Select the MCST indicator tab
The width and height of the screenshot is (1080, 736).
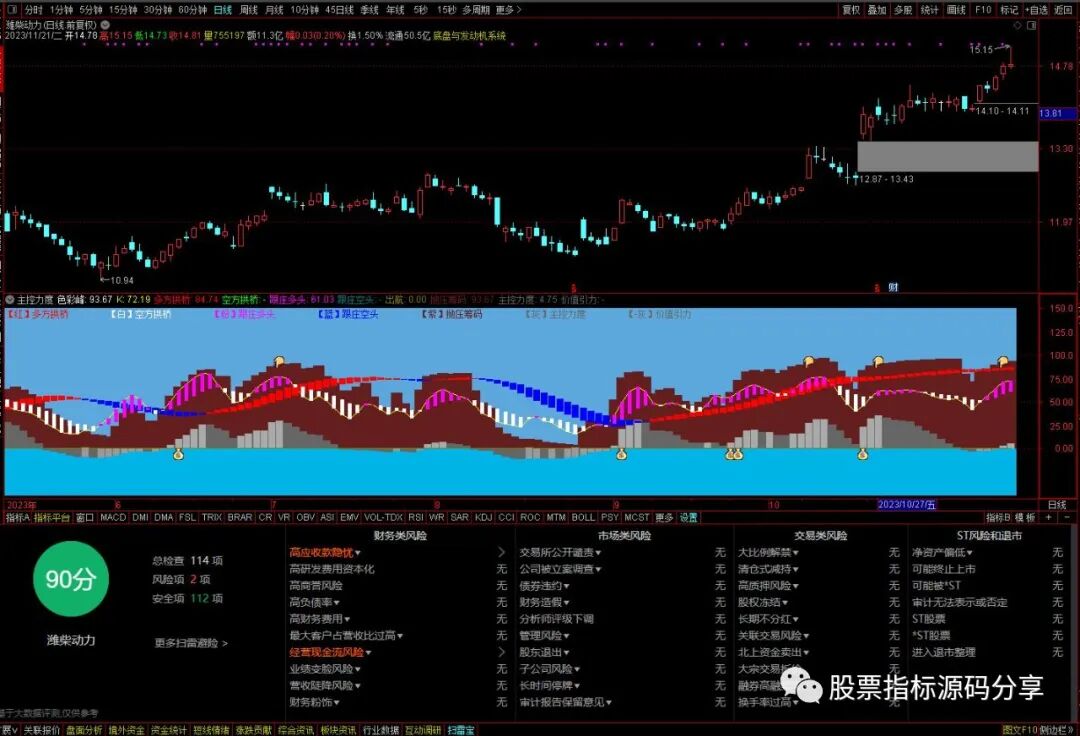click(x=636, y=517)
